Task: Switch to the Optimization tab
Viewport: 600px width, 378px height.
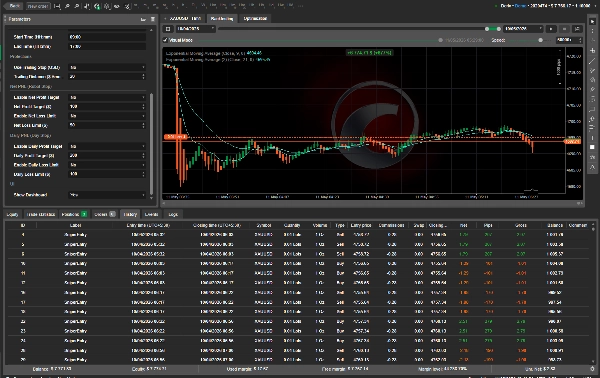Action: tap(255, 18)
